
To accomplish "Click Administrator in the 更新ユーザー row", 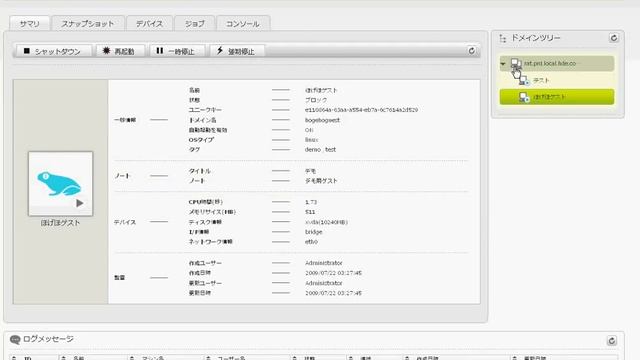I will (324, 283).
